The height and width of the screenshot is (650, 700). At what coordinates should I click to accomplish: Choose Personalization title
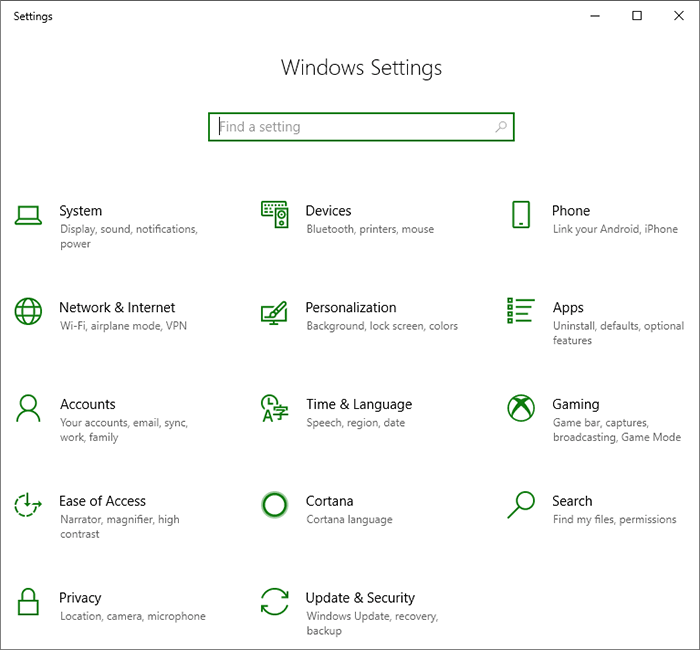coord(351,308)
